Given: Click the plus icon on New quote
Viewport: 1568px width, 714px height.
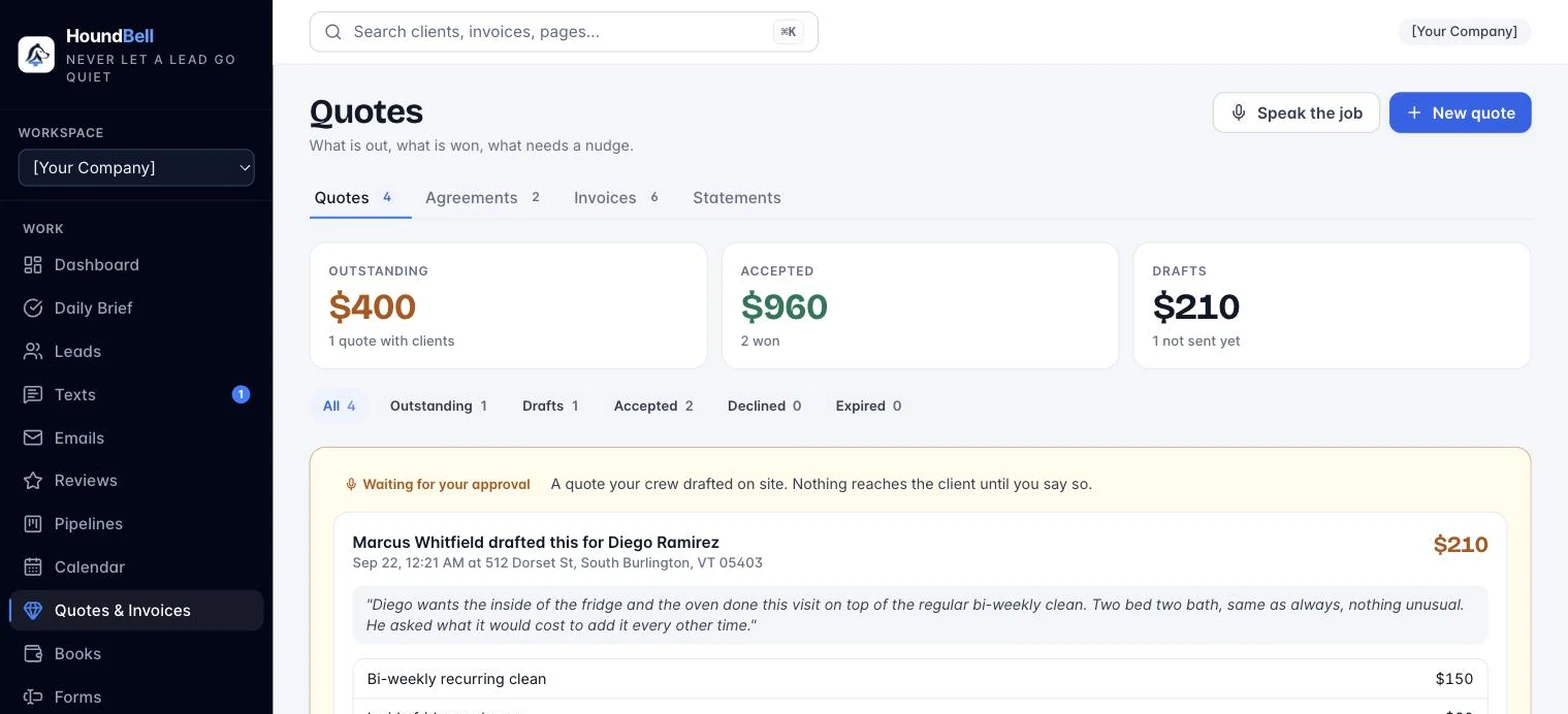Looking at the screenshot, I should click(x=1414, y=113).
